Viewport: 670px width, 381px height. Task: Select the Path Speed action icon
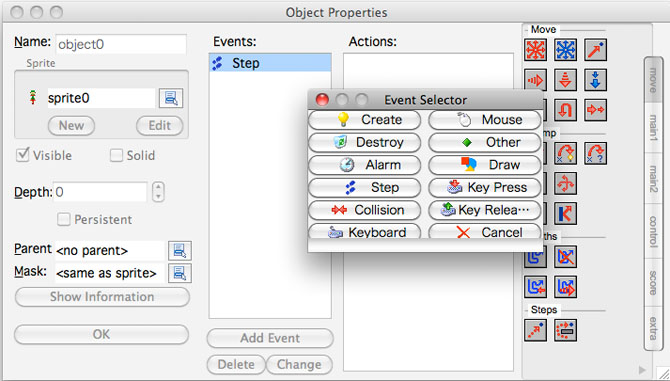(x=565, y=287)
